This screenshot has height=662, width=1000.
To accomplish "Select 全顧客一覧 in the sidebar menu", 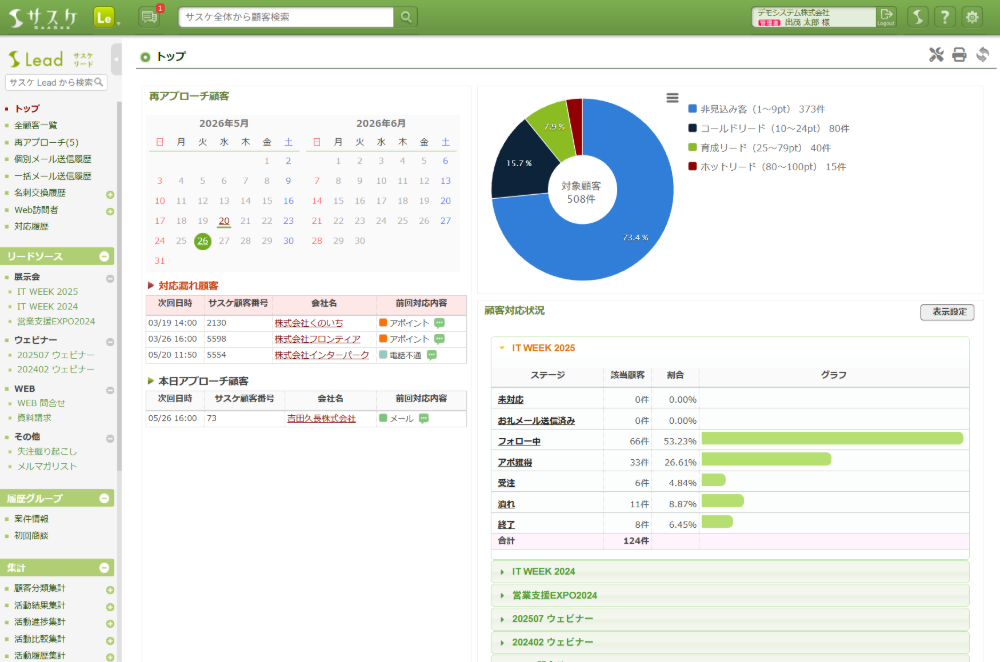I will click(x=36, y=125).
